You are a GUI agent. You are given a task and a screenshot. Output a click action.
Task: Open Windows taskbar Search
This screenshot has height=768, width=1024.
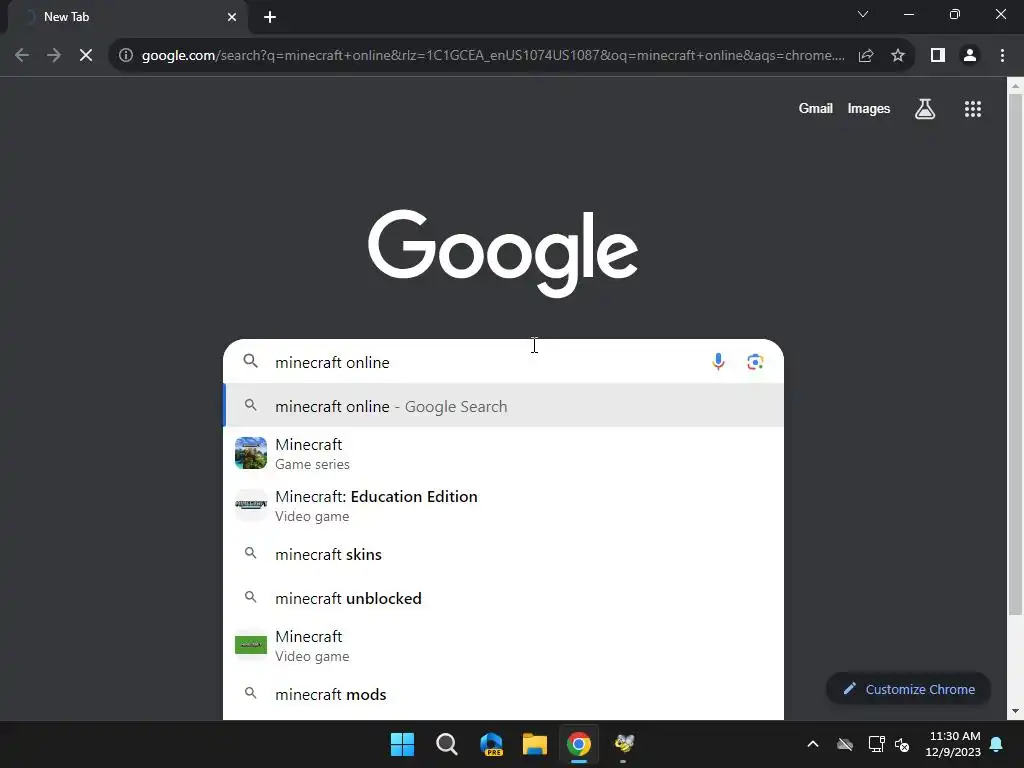(x=447, y=744)
